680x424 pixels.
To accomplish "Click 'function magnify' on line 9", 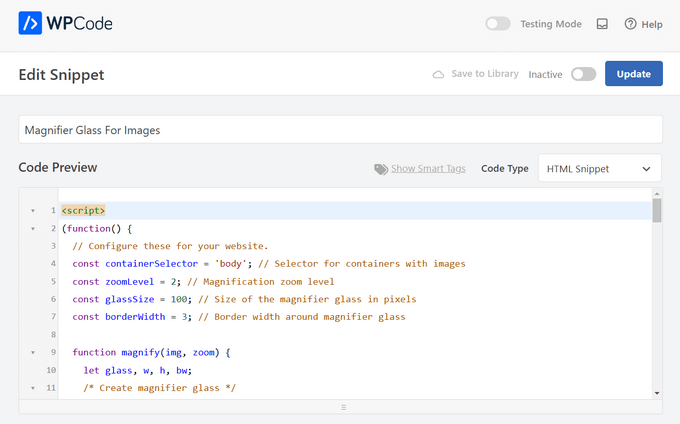I will (x=116, y=352).
